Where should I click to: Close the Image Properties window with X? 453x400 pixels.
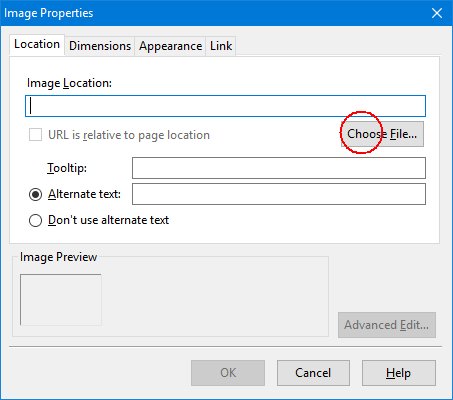point(437,13)
